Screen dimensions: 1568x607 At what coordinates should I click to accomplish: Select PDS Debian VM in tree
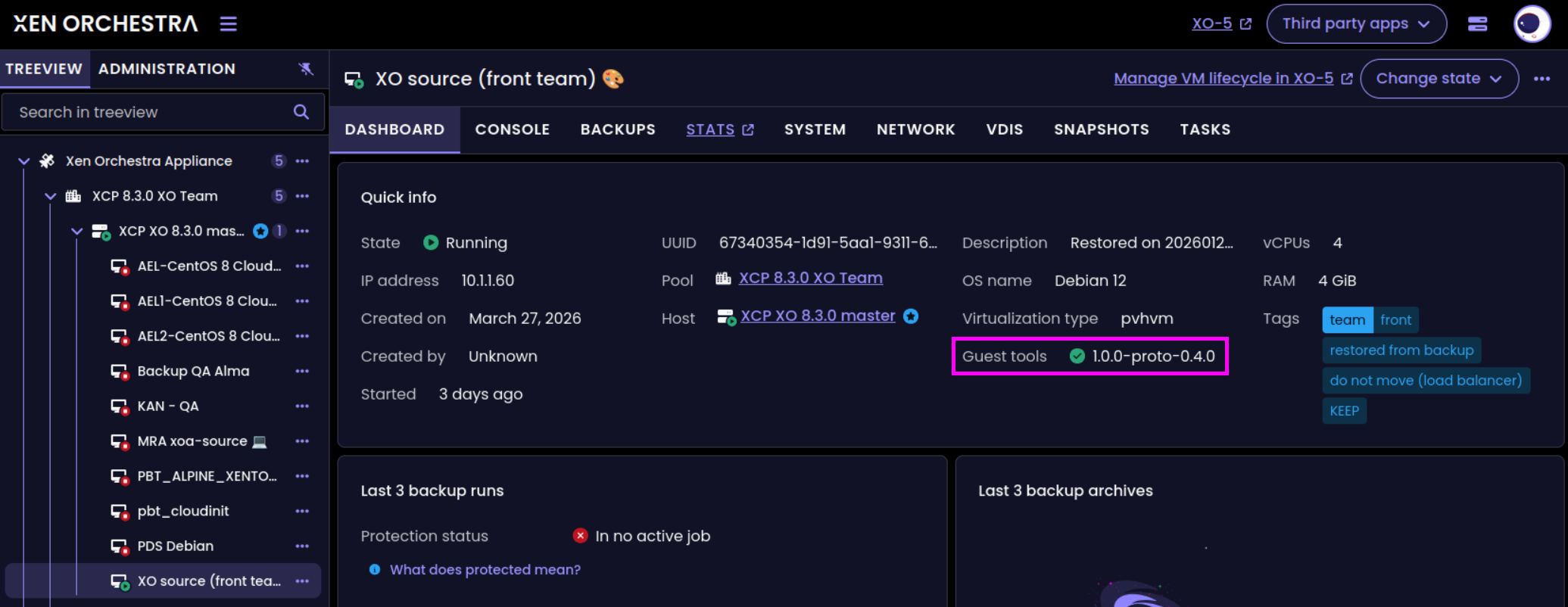pos(176,546)
